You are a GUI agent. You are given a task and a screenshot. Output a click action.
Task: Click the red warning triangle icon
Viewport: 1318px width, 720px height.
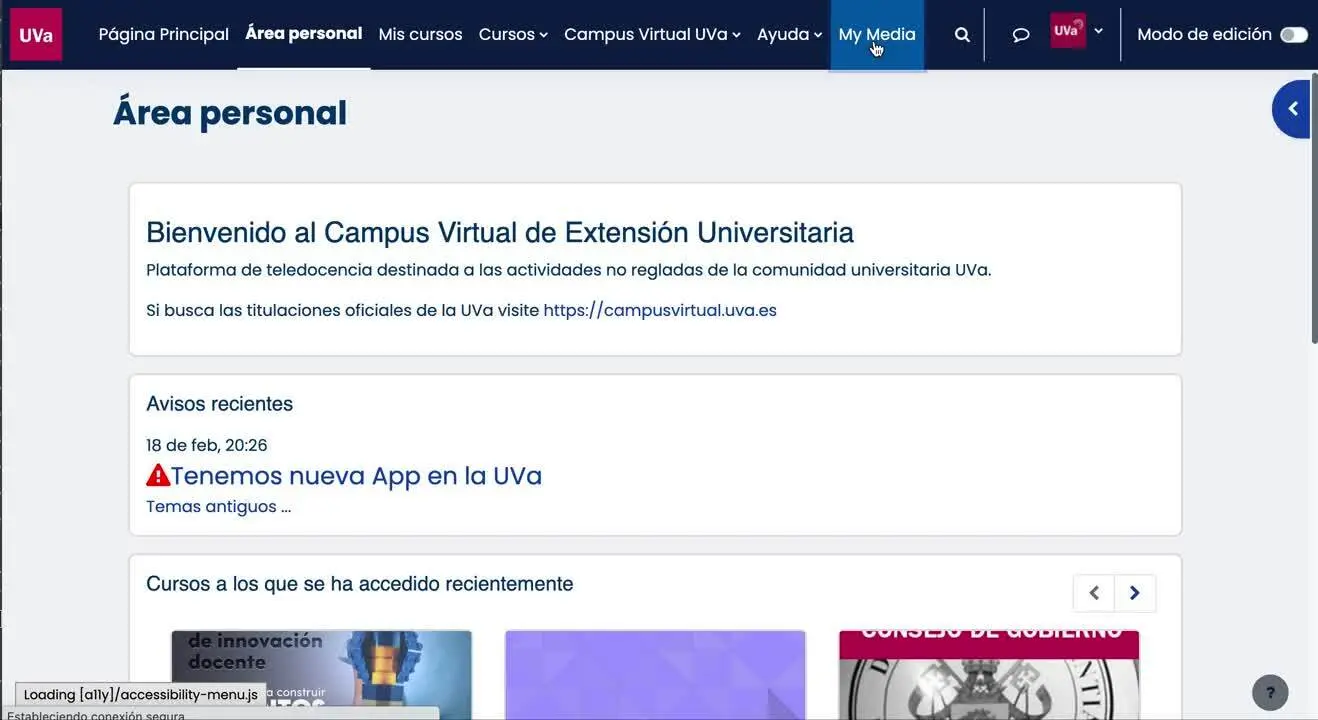(x=158, y=475)
